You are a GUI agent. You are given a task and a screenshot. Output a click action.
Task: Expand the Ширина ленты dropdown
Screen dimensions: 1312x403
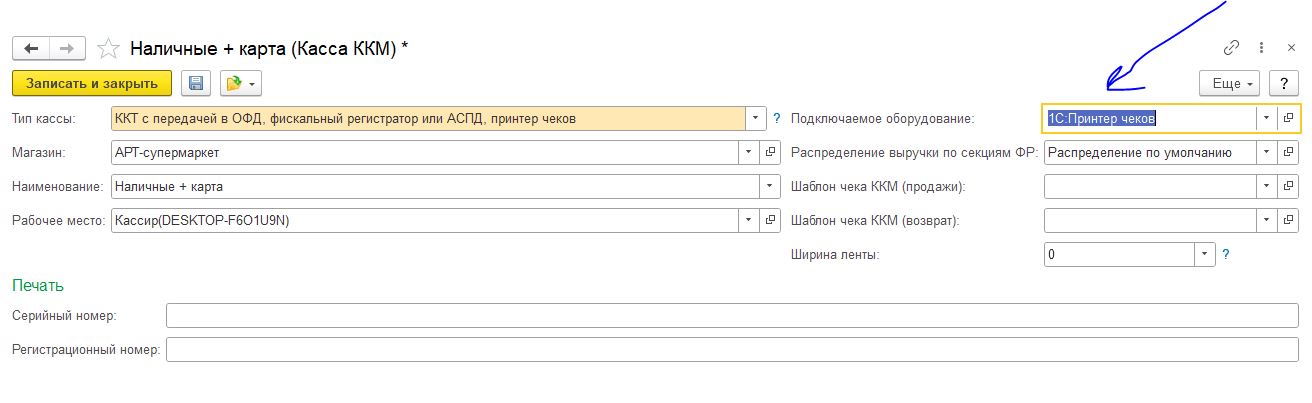[1204, 254]
